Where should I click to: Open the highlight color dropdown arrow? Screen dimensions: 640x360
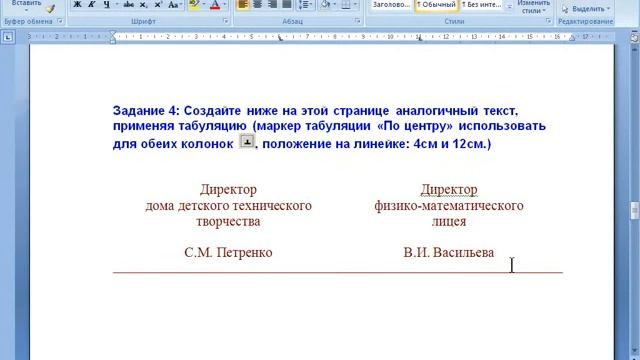[x=204, y=4]
